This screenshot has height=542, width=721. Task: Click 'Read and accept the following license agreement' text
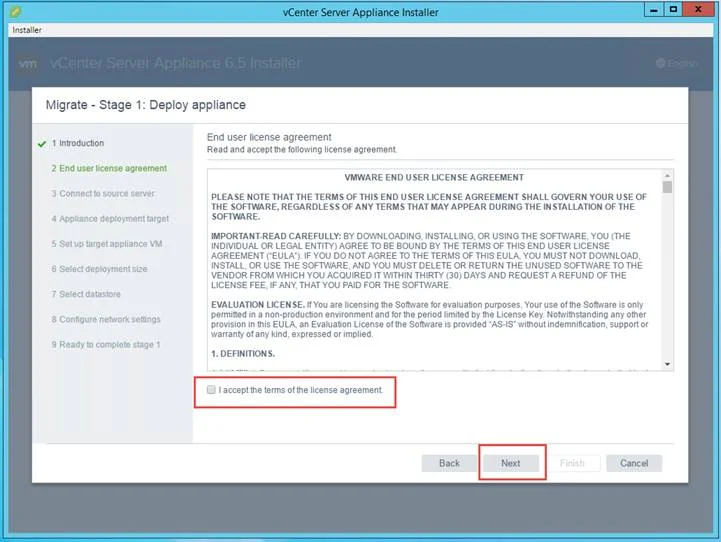pos(301,149)
